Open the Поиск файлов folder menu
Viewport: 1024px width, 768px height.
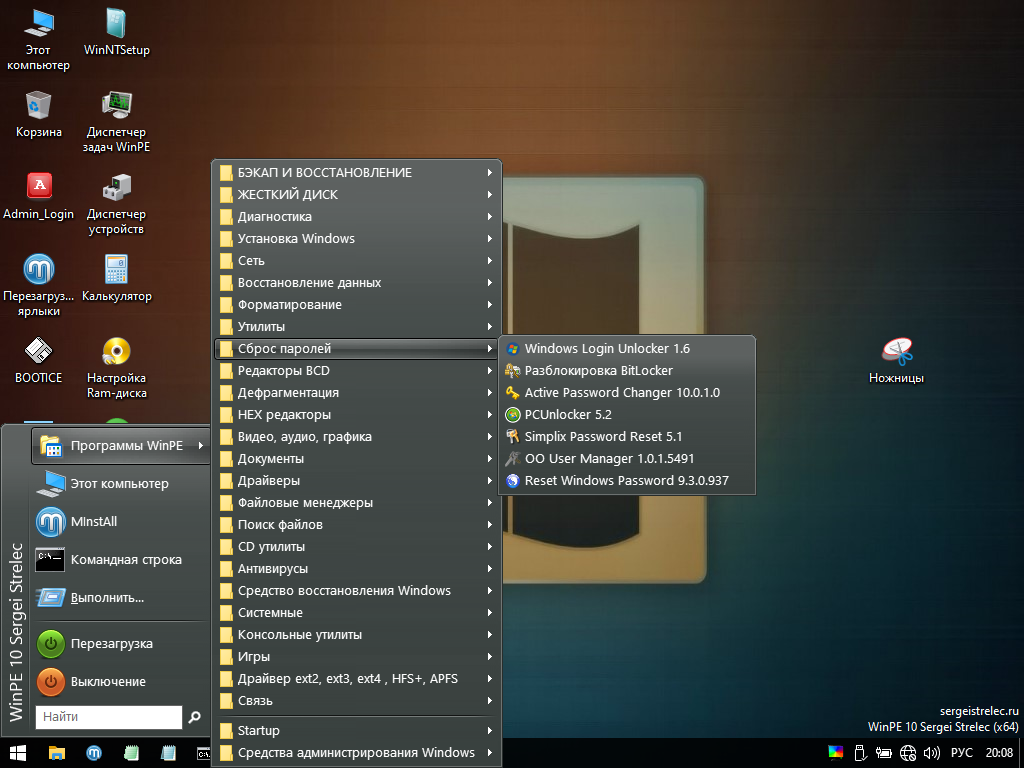tap(357, 524)
